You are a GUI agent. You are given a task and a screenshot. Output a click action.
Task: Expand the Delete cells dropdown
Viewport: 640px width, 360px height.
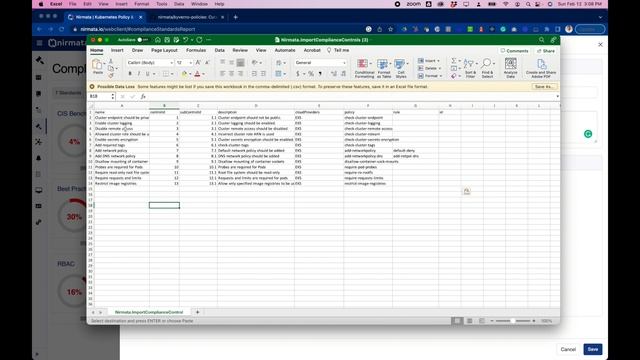coord(440,69)
